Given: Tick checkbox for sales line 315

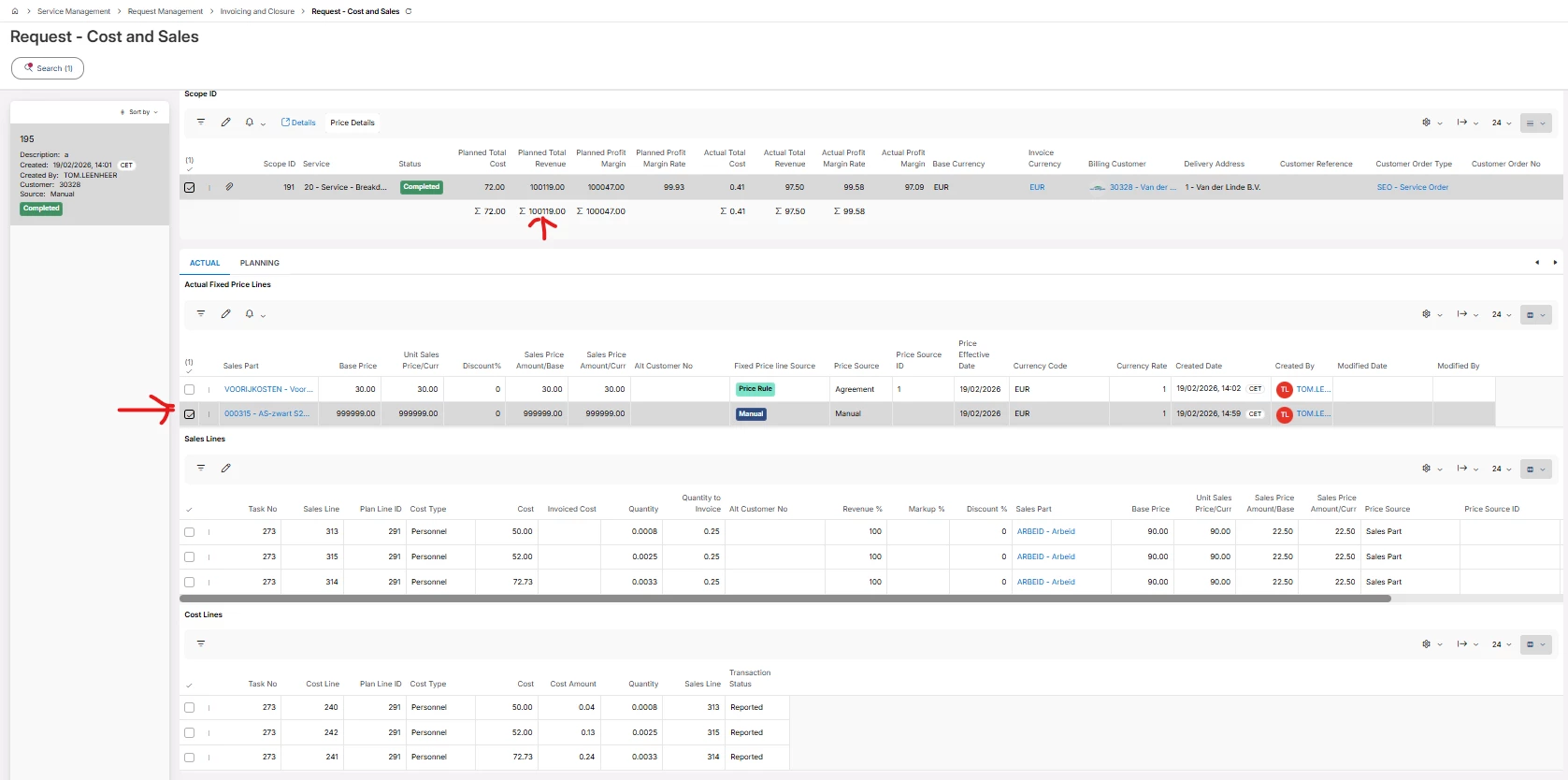Looking at the screenshot, I should click(190, 557).
